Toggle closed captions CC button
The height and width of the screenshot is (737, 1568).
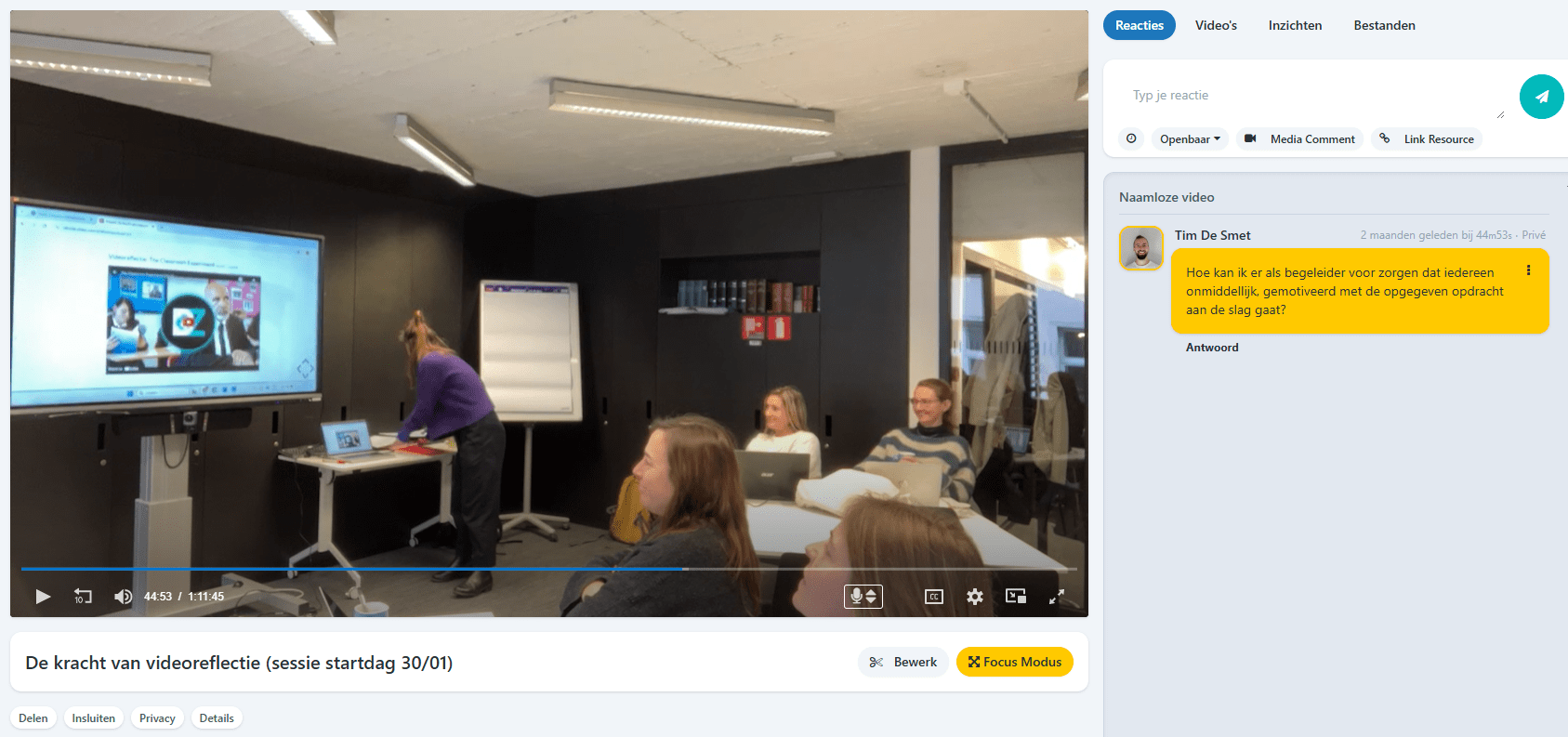tap(934, 597)
